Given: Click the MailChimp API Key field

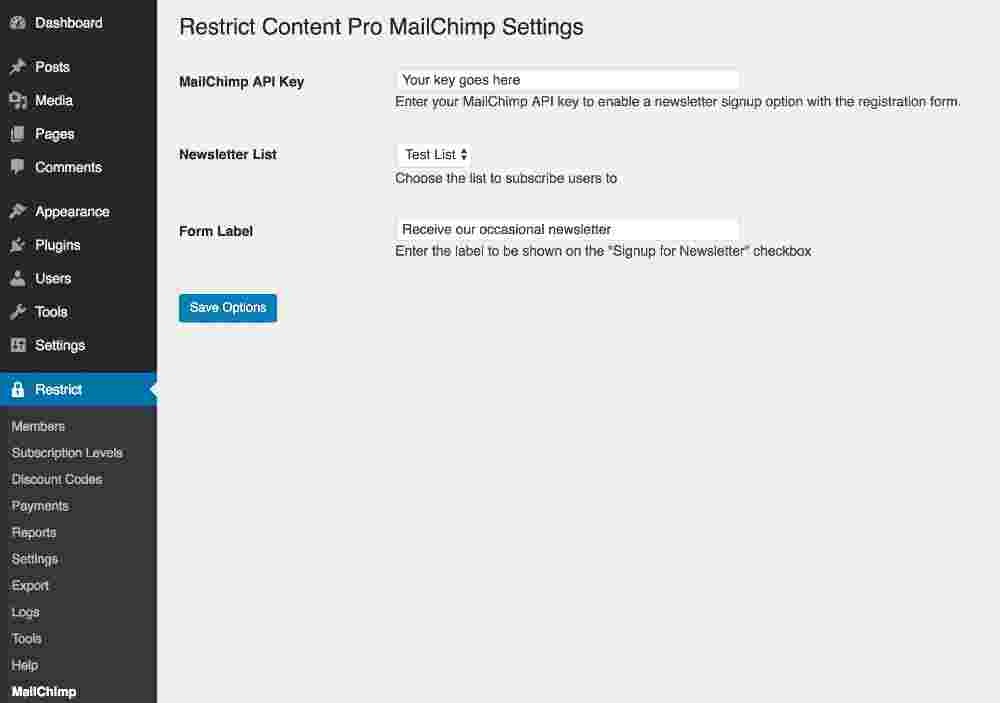Looking at the screenshot, I should tap(568, 80).
